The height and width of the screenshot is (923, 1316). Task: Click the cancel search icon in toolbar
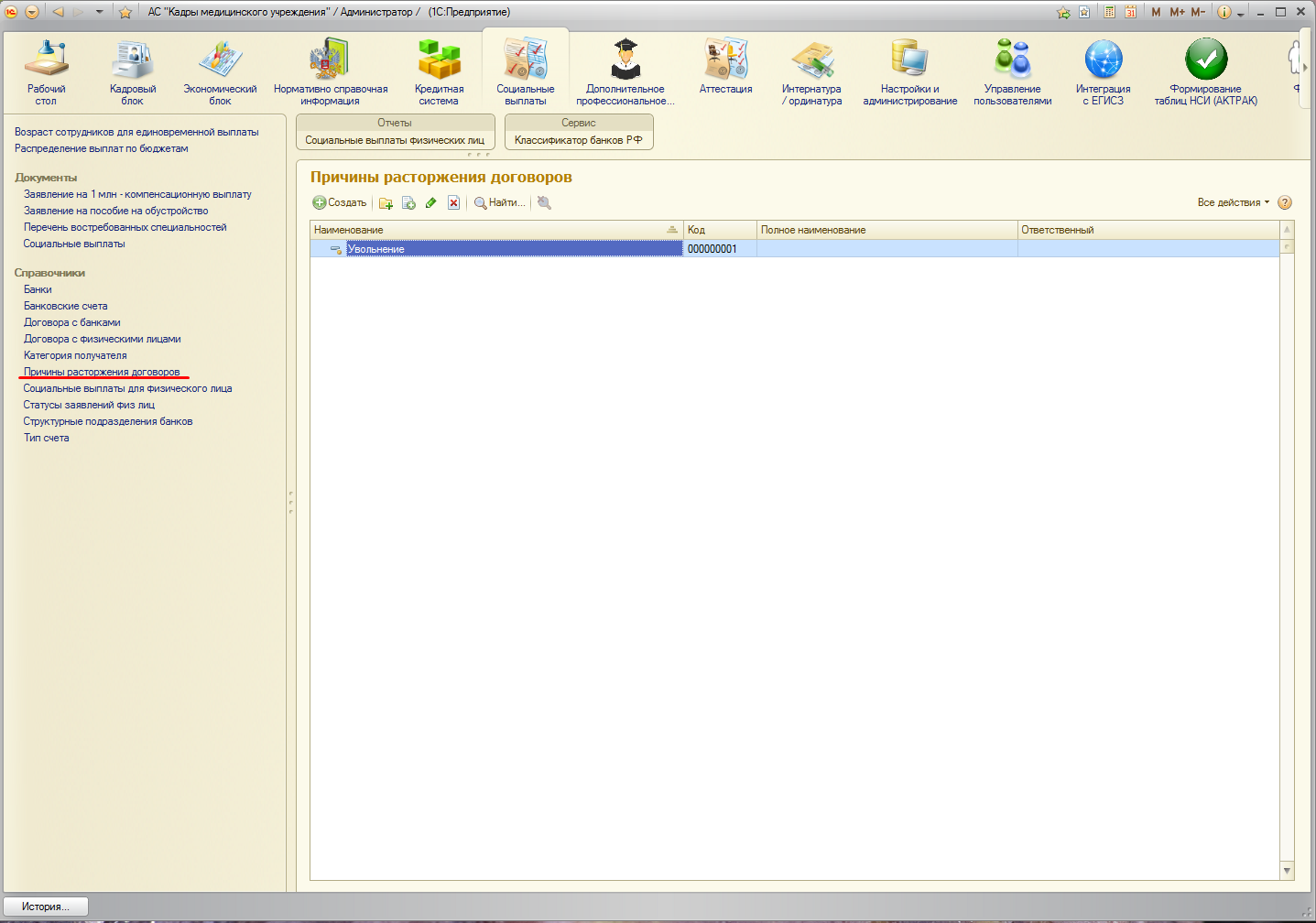tap(544, 203)
